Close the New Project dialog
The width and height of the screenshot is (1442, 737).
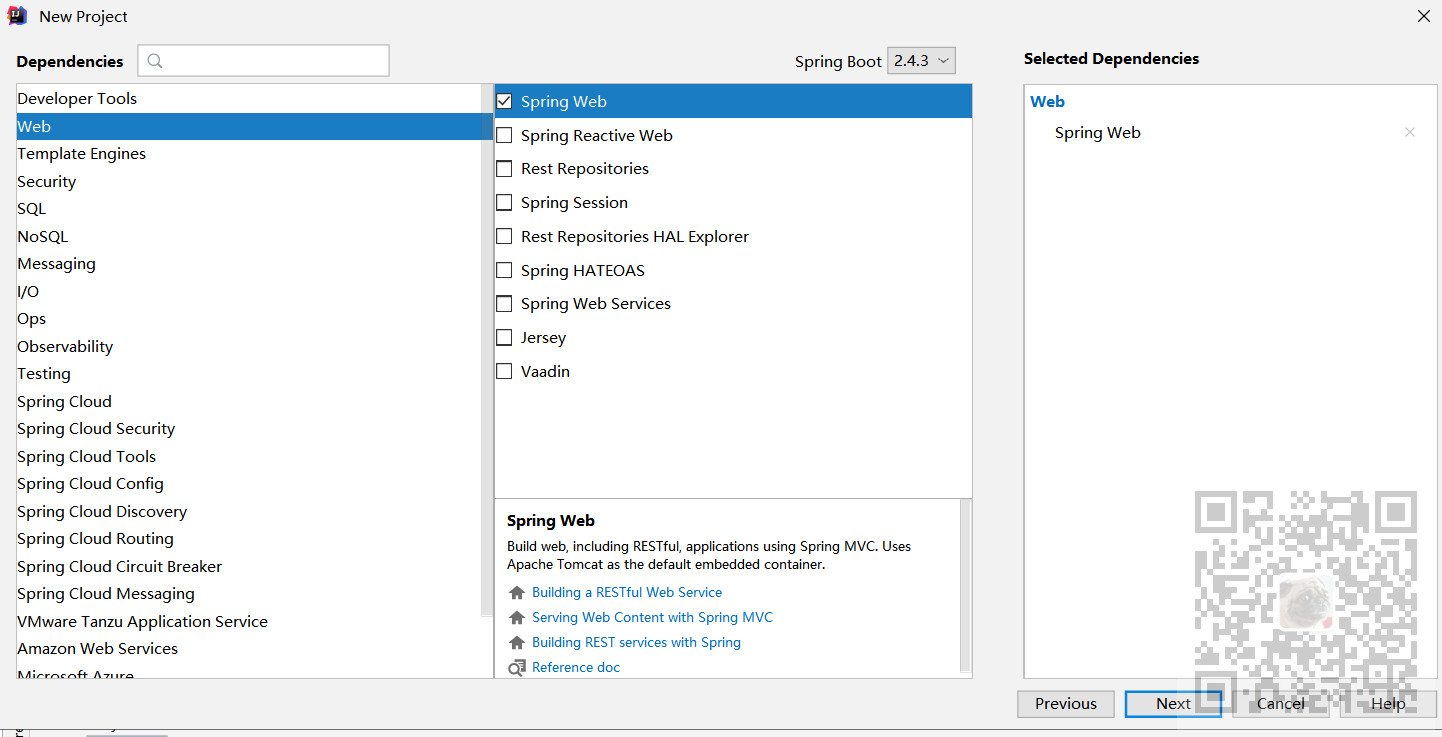tap(1424, 16)
